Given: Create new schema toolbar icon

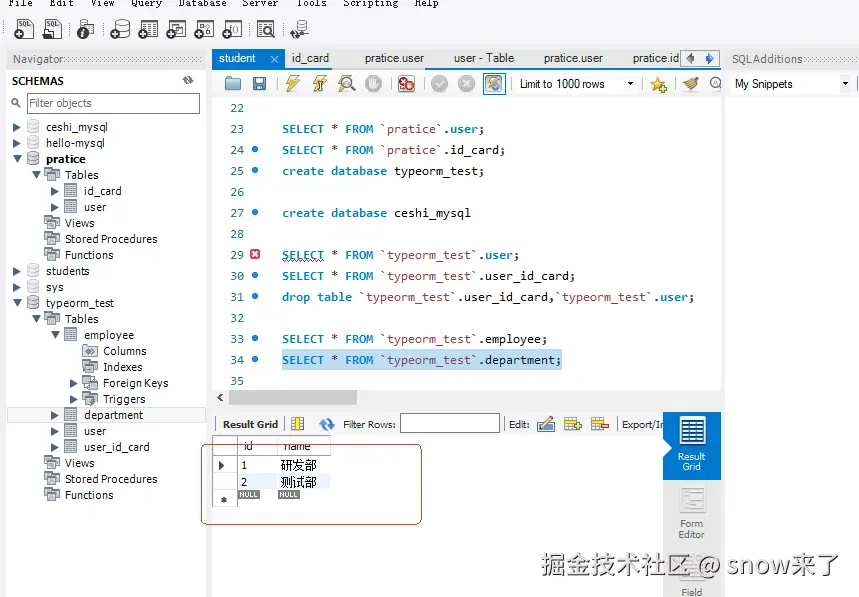Looking at the screenshot, I should [120, 30].
